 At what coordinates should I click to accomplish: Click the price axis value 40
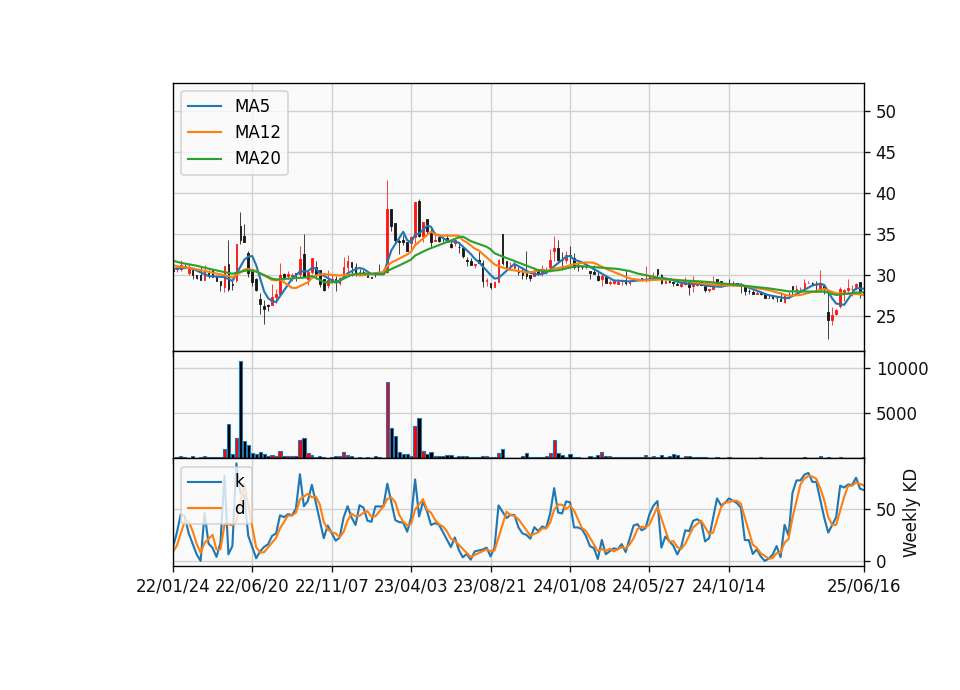pyautogui.click(x=886, y=194)
